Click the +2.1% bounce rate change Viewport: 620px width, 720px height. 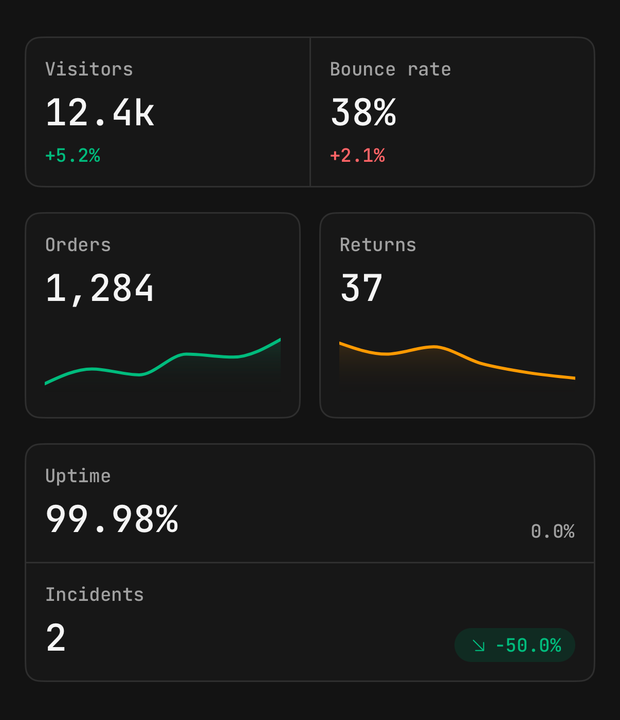click(x=357, y=156)
